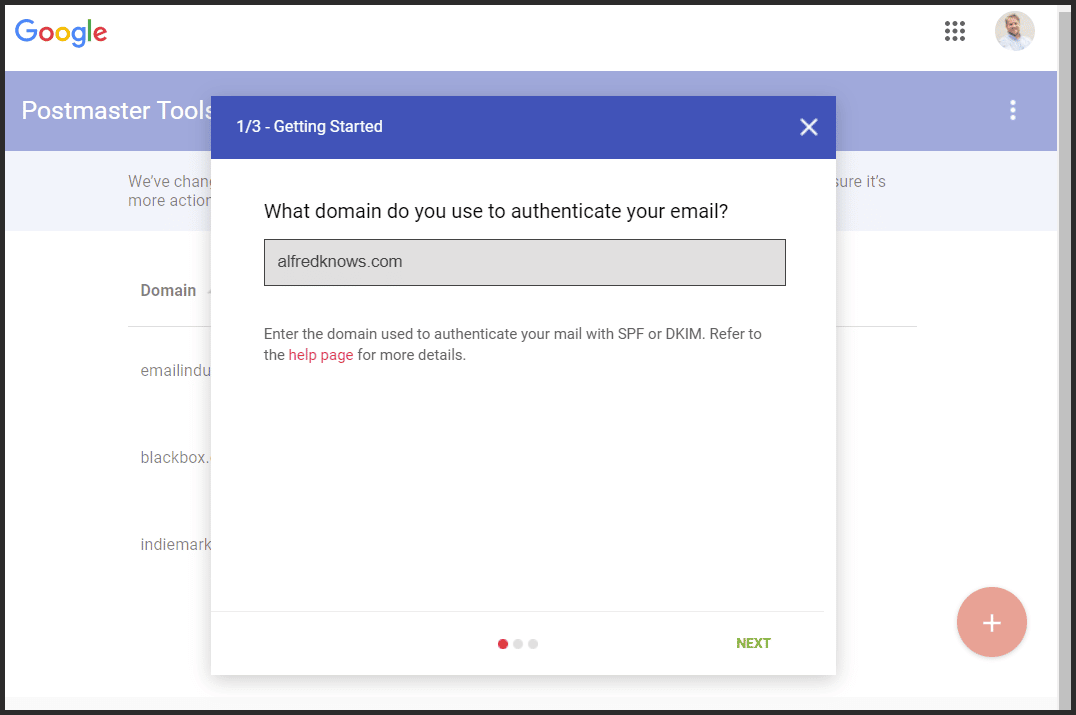Close the Getting Started dialog
This screenshot has width=1076, height=715.
coord(808,127)
